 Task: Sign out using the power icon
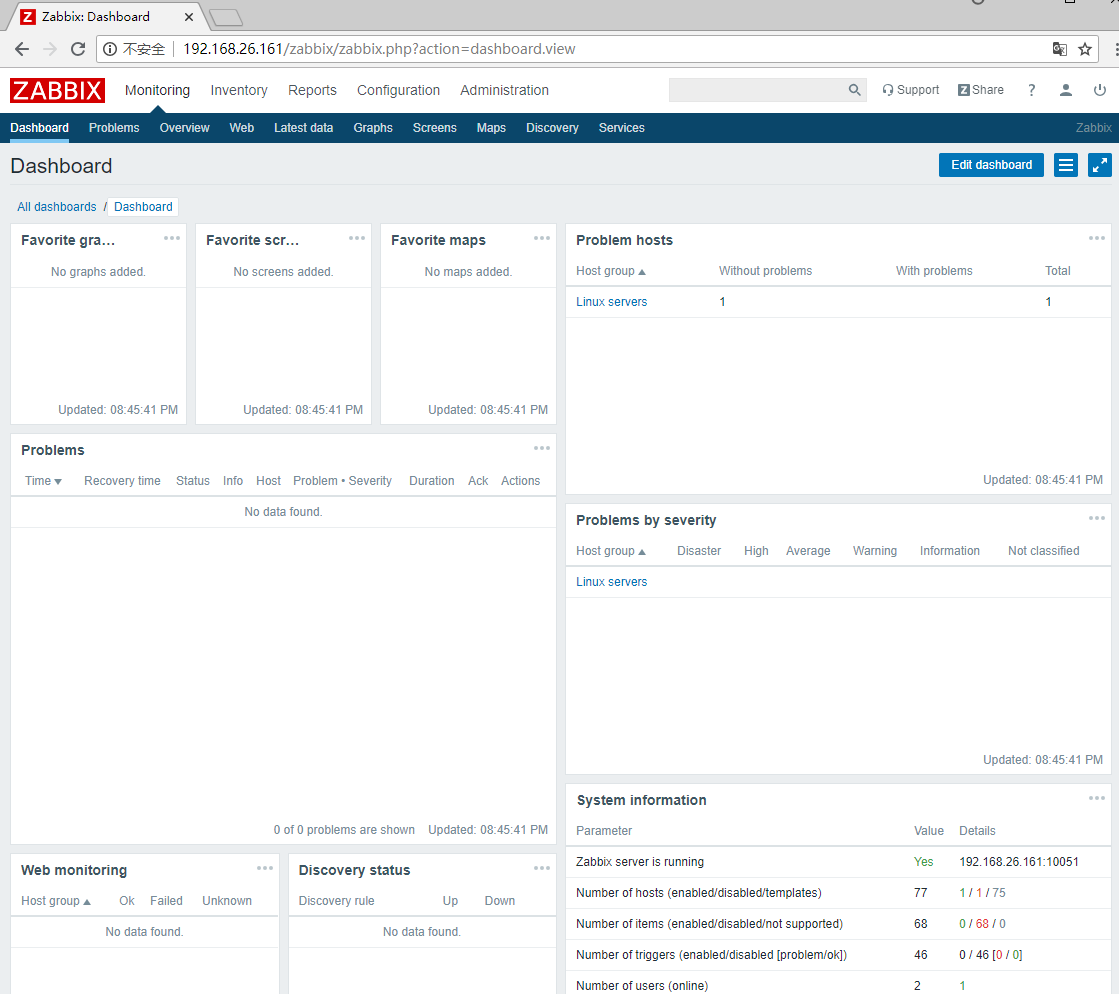[1100, 89]
